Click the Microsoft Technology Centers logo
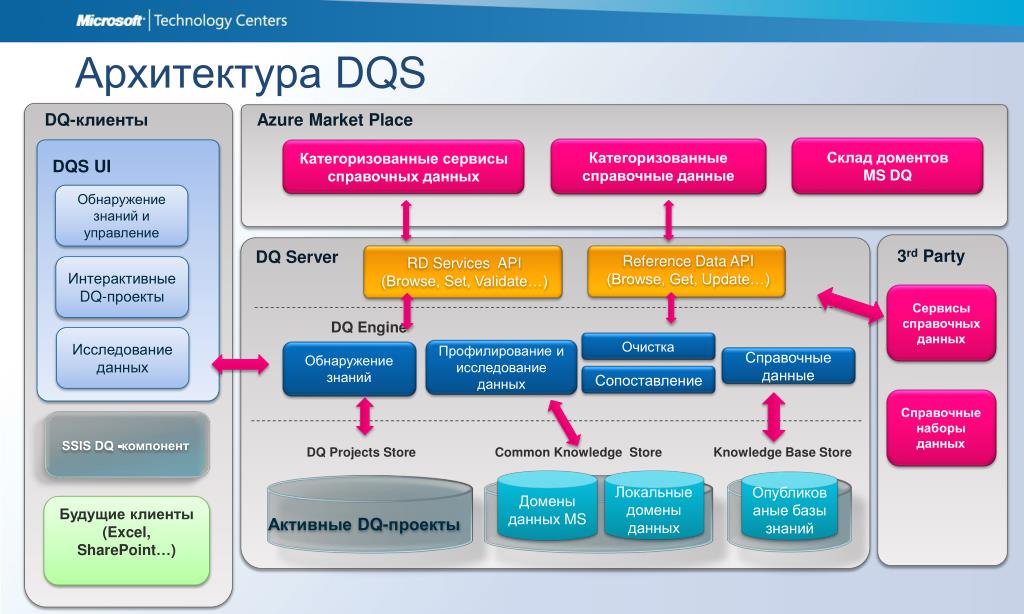Screen dimensions: 1024x614 pyautogui.click(x=182, y=20)
